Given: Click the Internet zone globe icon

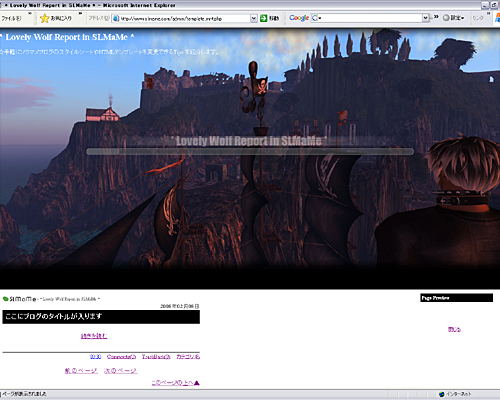Looking at the screenshot, I should 442,394.
